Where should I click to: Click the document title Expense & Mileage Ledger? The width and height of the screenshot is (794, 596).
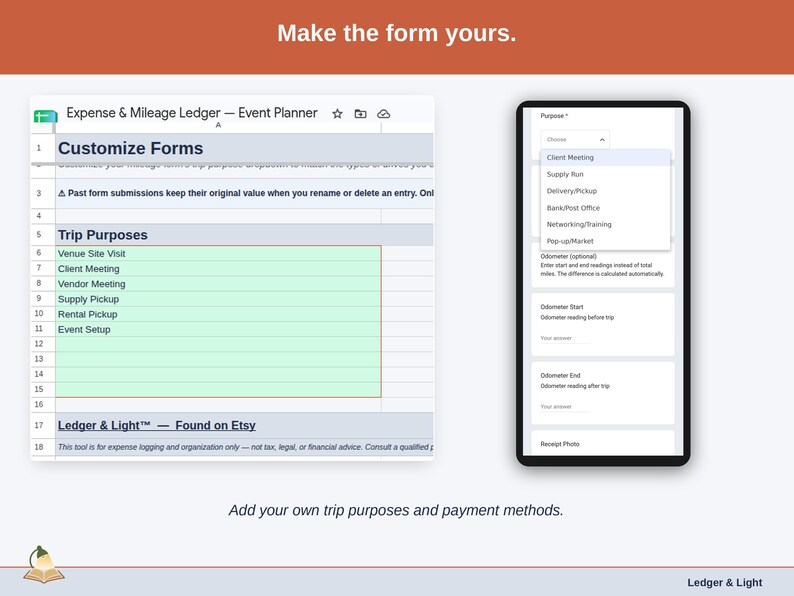coord(192,113)
